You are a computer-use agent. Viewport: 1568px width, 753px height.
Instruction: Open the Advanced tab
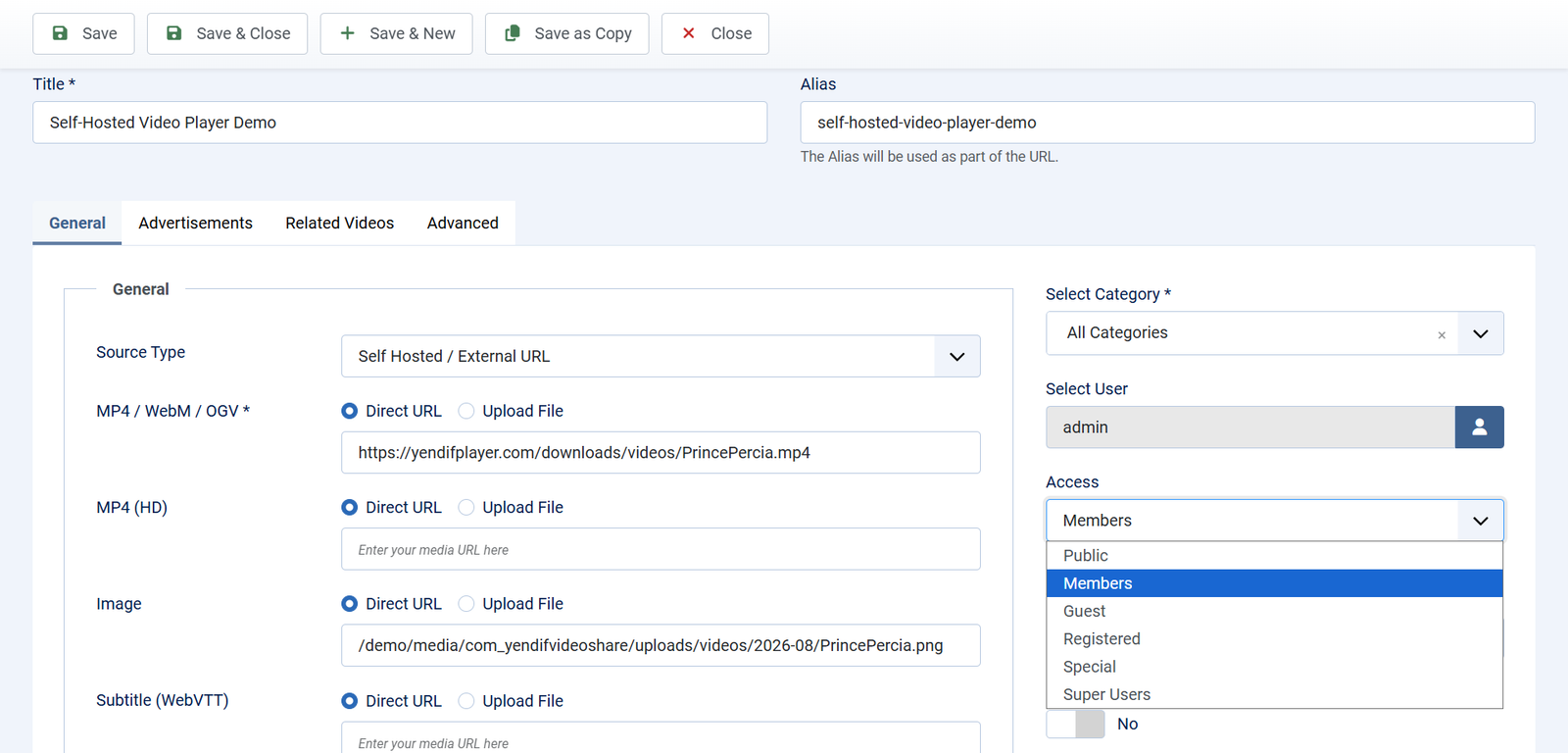[463, 224]
